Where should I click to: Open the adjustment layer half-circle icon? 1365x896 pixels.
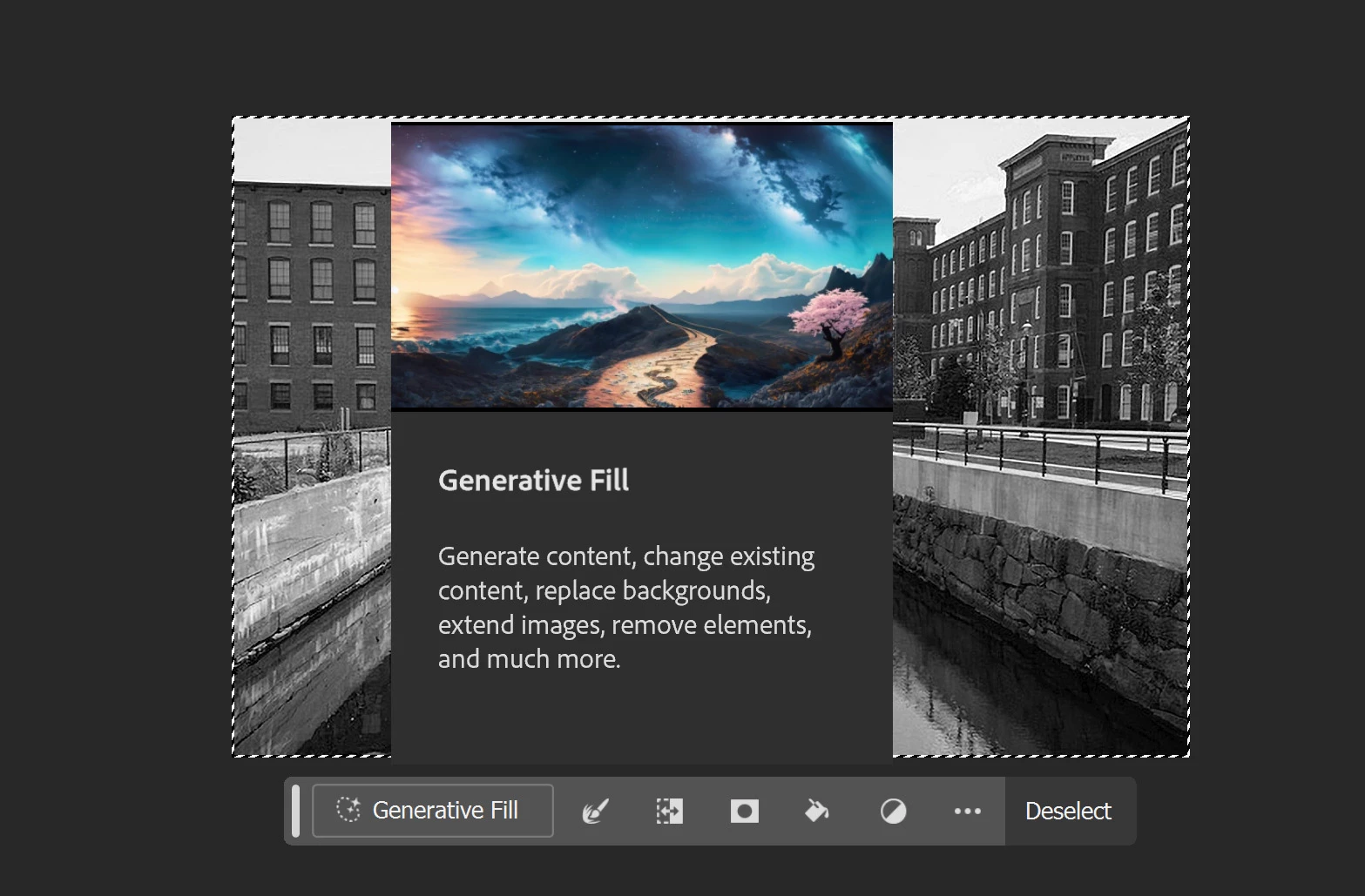pyautogui.click(x=893, y=812)
